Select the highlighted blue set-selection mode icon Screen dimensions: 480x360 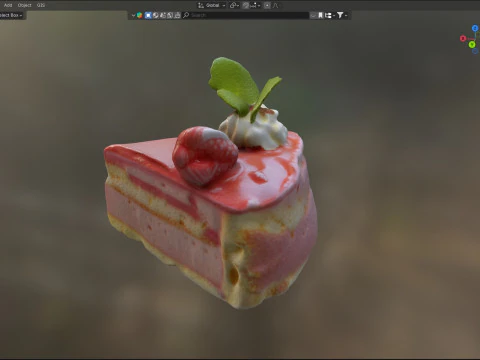pos(148,15)
